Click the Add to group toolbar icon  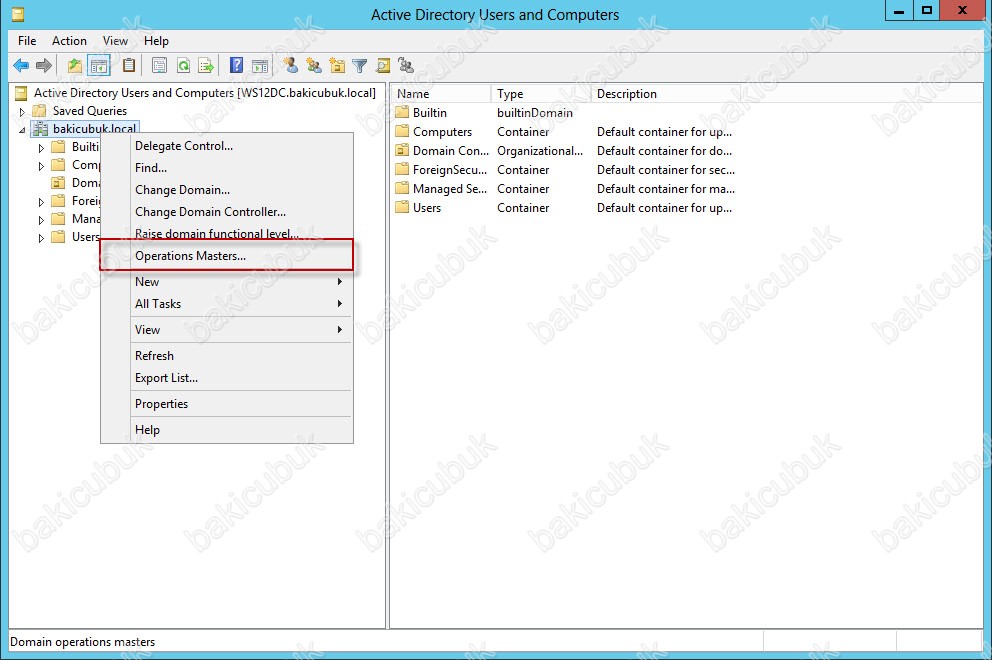(406, 65)
